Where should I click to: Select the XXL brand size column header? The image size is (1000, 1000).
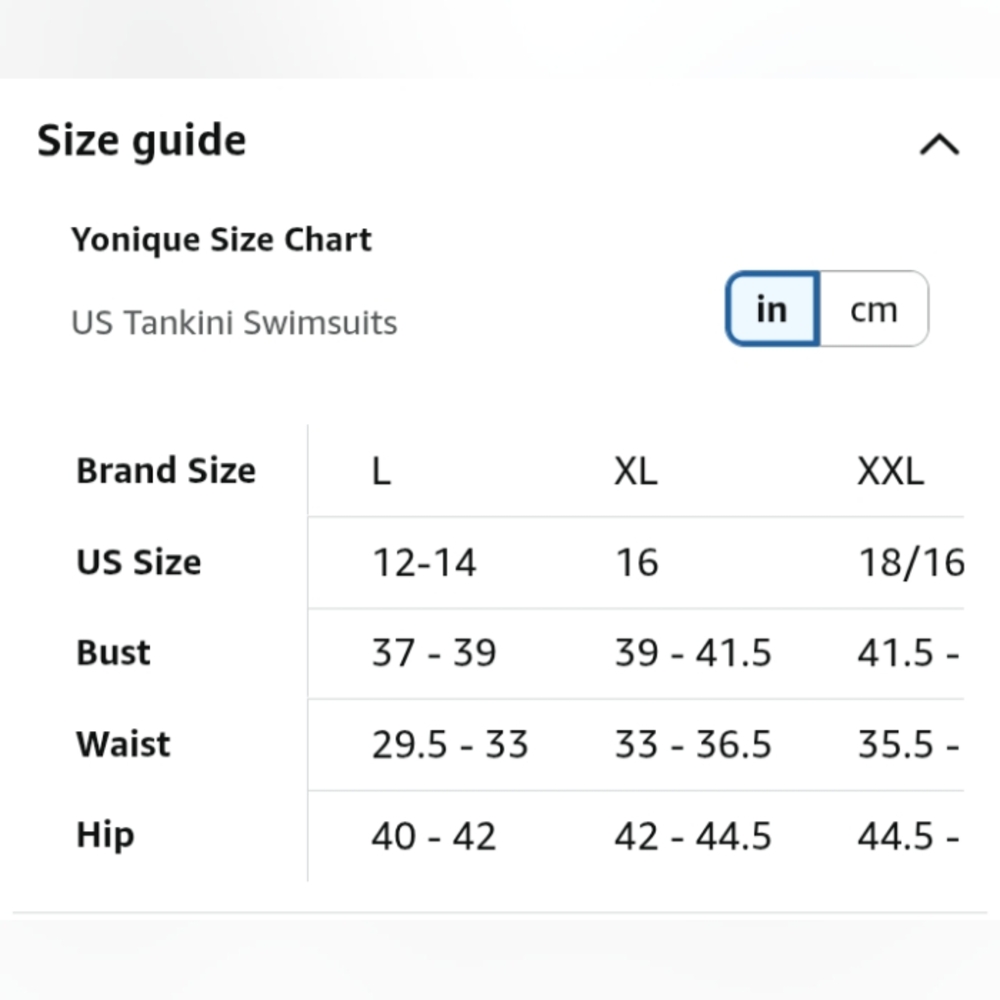pyautogui.click(x=890, y=471)
